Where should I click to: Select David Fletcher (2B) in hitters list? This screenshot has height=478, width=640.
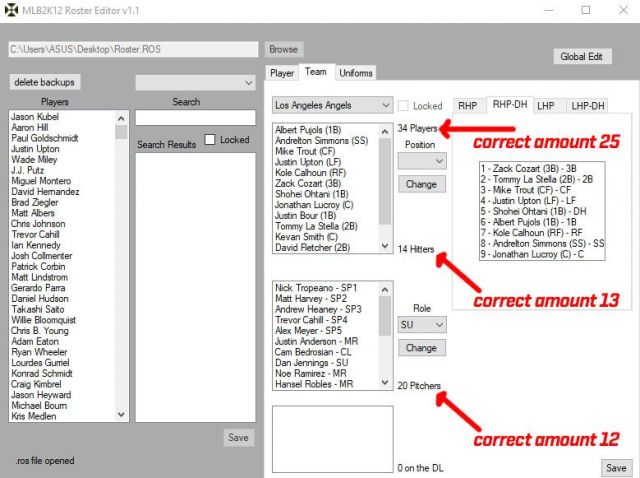(x=326, y=247)
